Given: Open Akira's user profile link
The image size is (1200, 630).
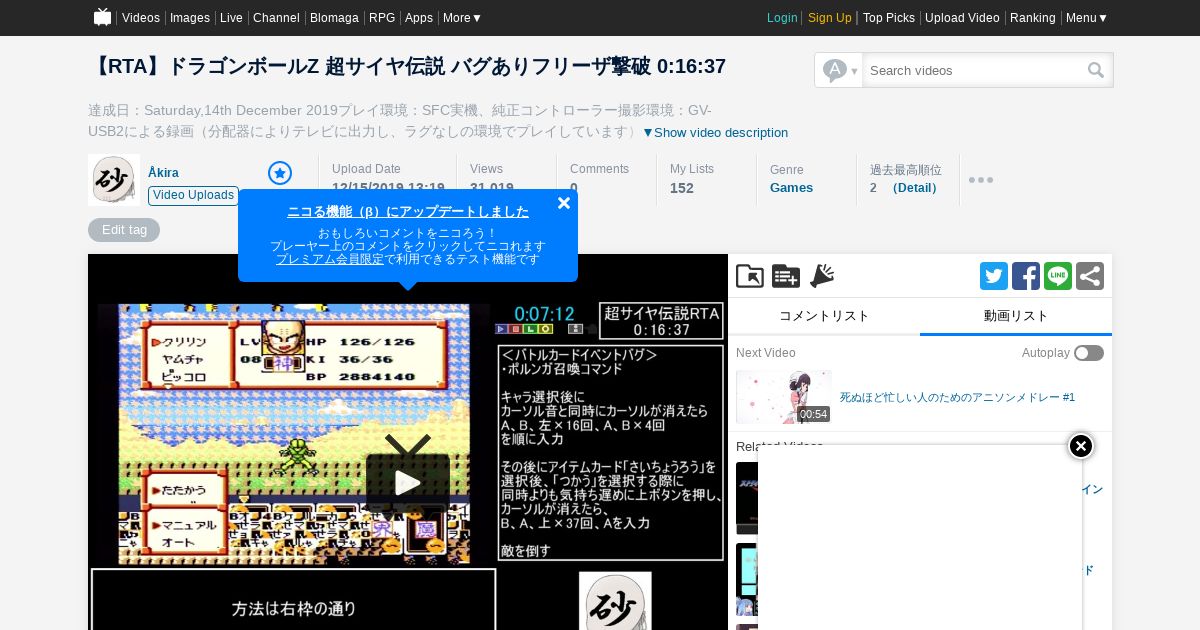Looking at the screenshot, I should pyautogui.click(x=163, y=173).
